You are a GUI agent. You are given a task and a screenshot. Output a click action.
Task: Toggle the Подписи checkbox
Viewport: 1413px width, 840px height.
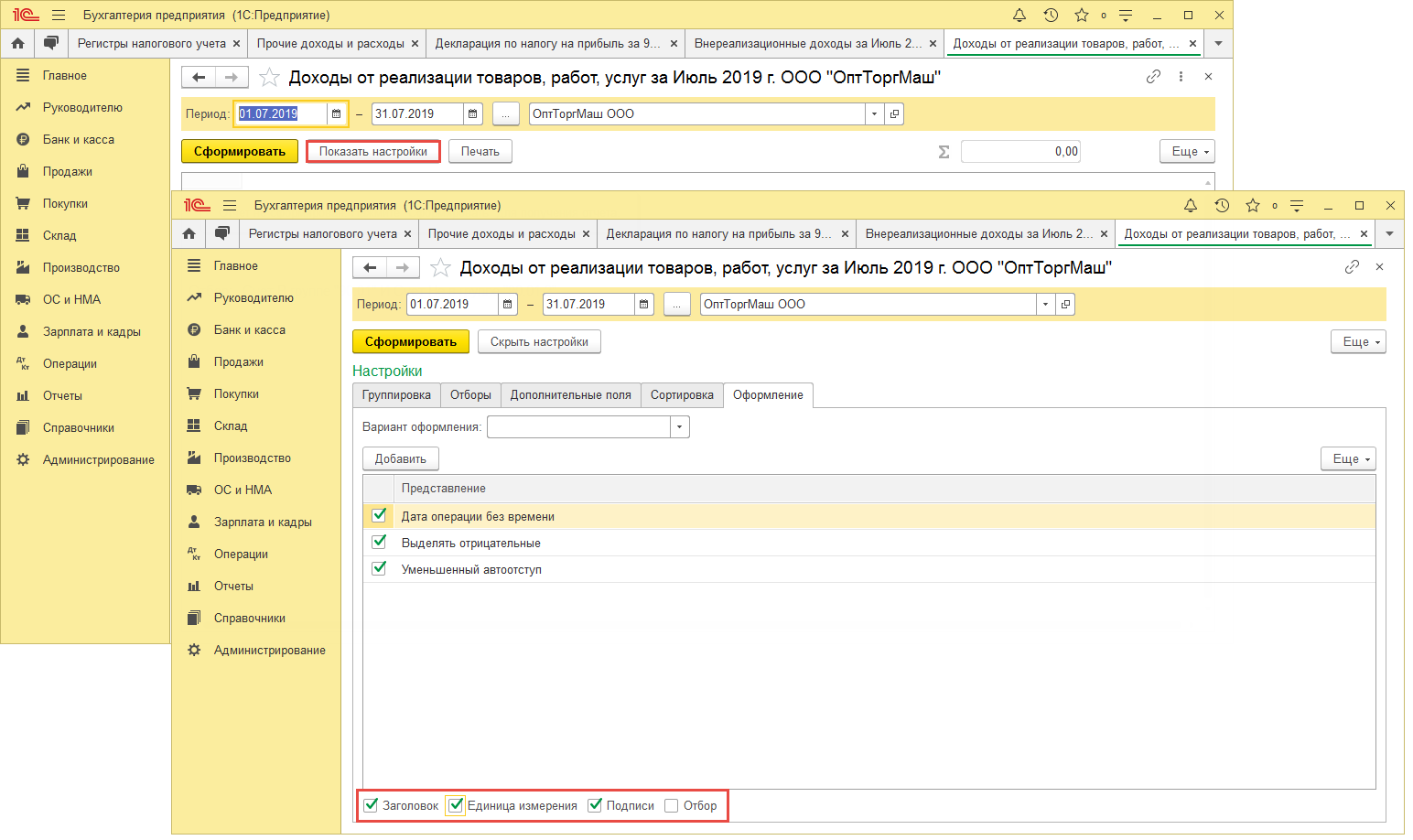tap(595, 805)
